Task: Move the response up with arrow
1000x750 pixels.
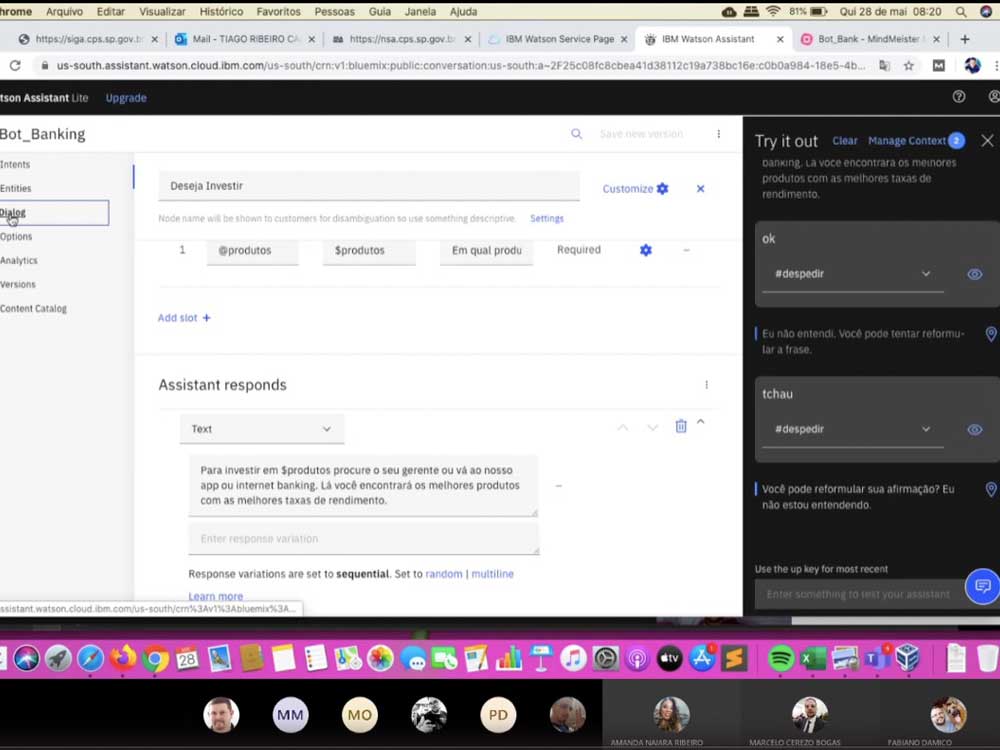Action: [623, 428]
